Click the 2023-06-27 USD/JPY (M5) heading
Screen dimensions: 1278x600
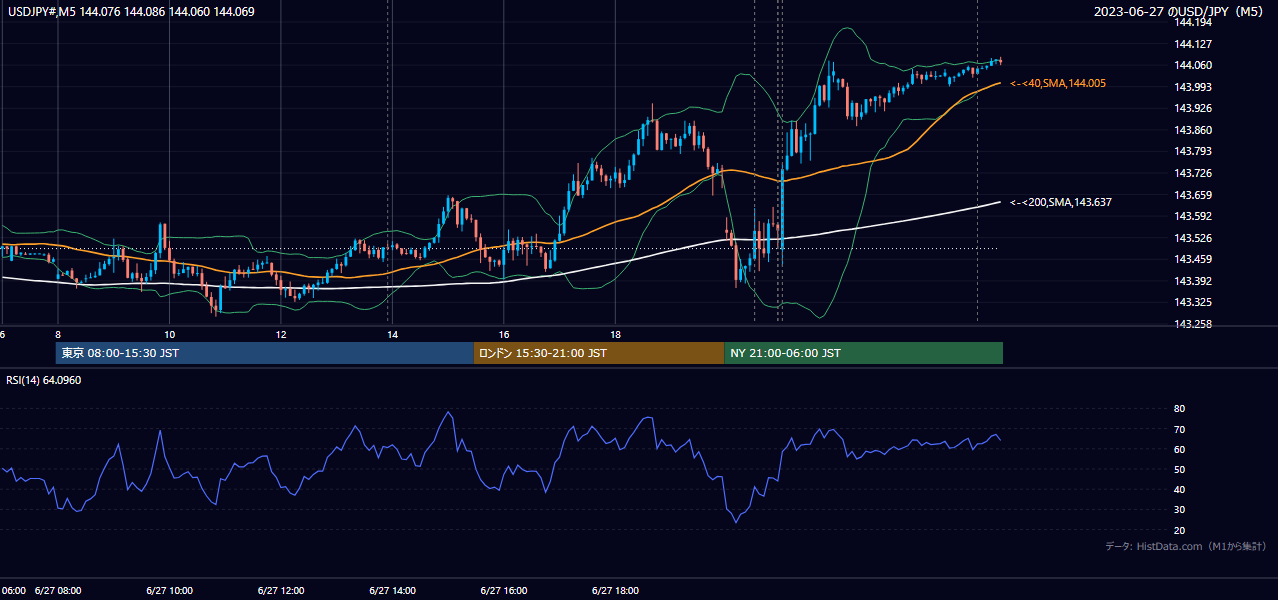click(x=1178, y=12)
